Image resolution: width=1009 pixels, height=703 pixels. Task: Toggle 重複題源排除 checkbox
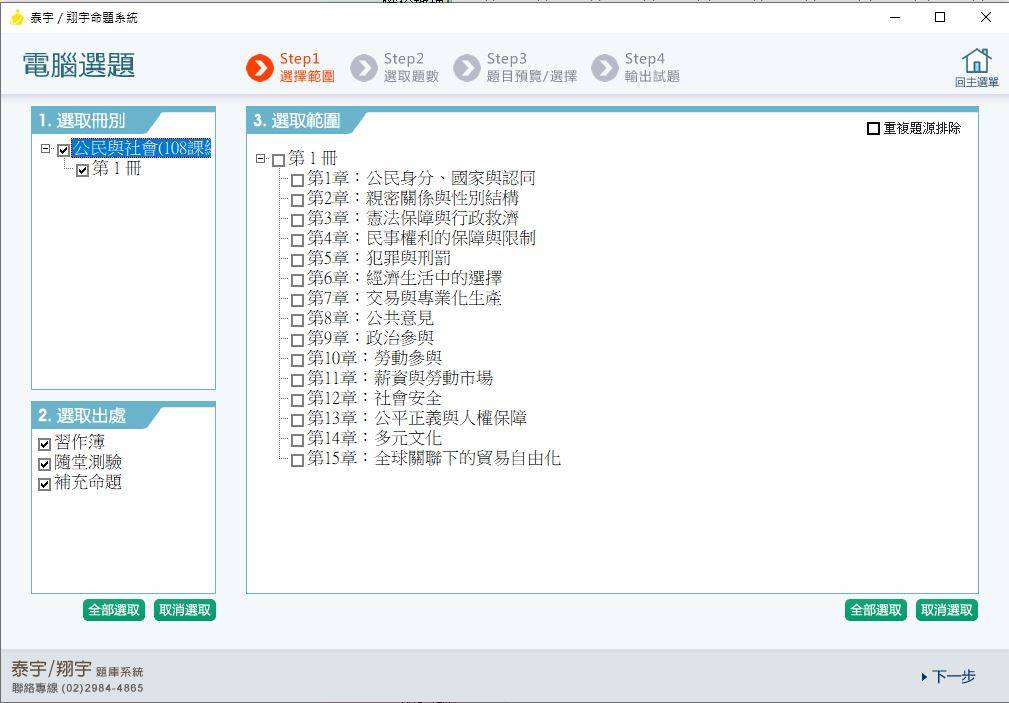coord(873,129)
